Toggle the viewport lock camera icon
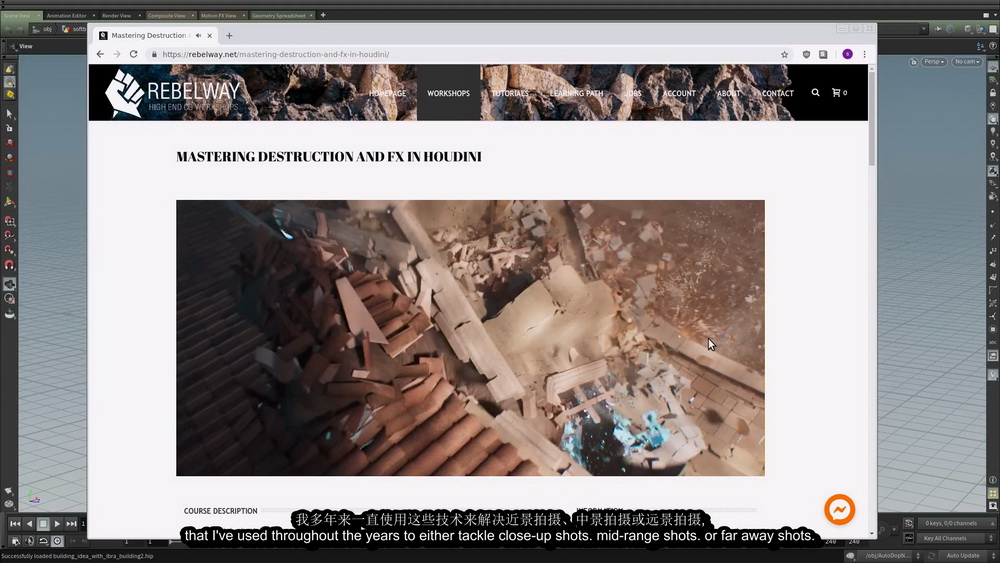Image resolution: width=1000 pixels, height=563 pixels. 913,62
